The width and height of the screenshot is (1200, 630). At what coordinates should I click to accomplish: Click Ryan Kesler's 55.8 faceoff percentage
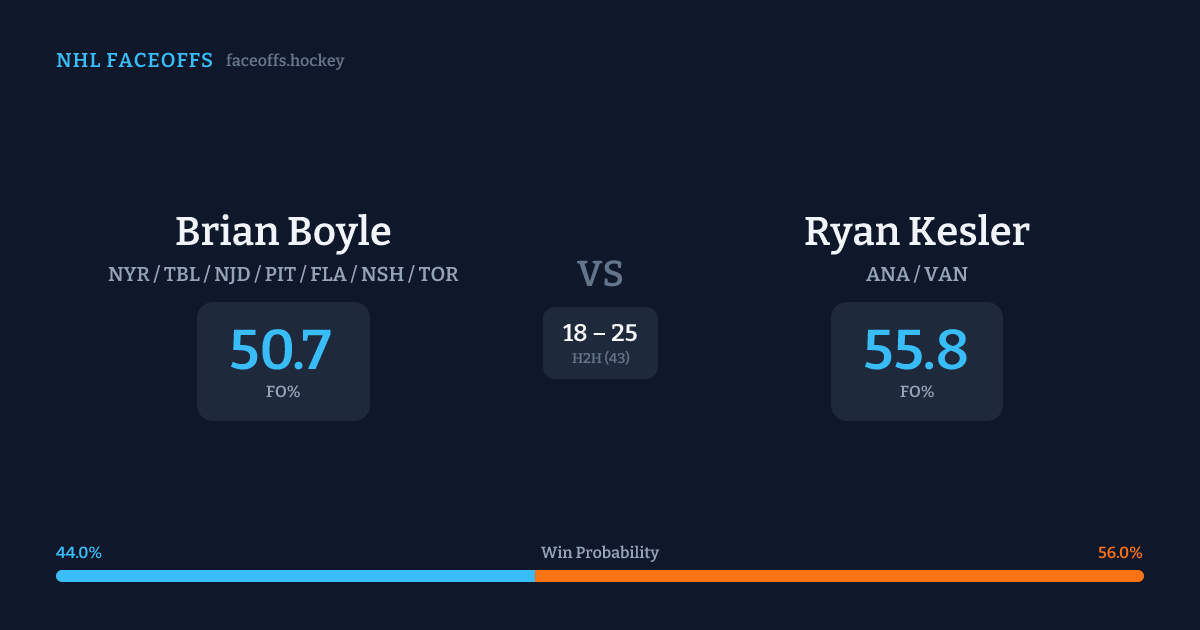pos(916,350)
